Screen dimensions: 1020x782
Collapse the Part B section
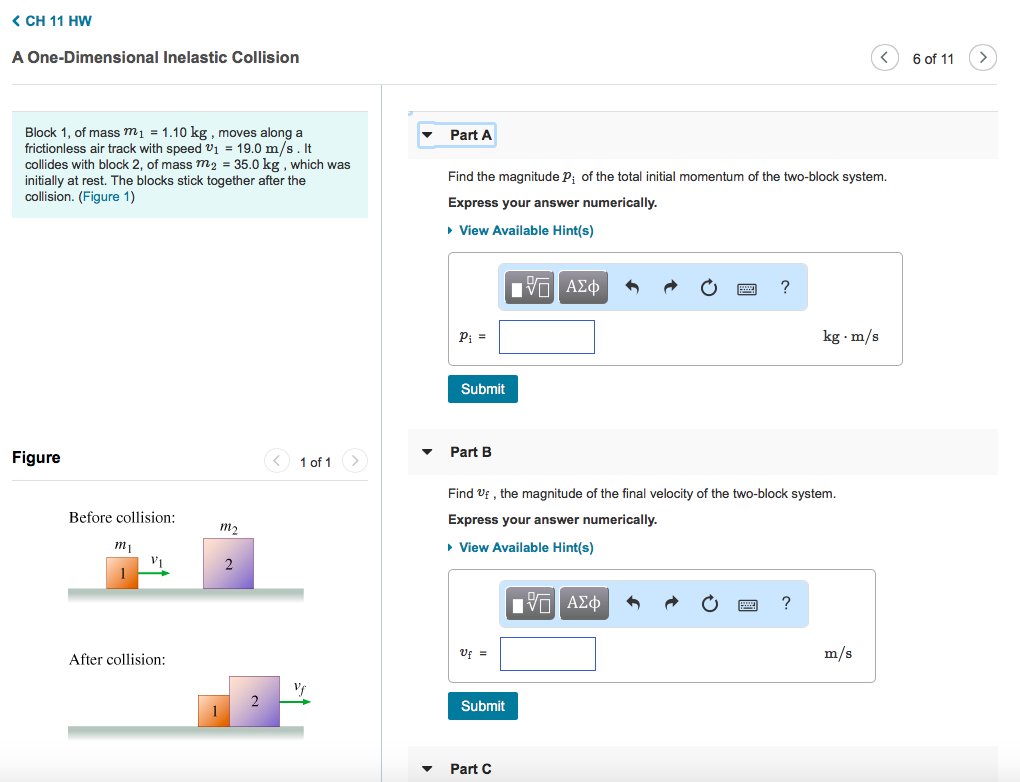[x=428, y=452]
